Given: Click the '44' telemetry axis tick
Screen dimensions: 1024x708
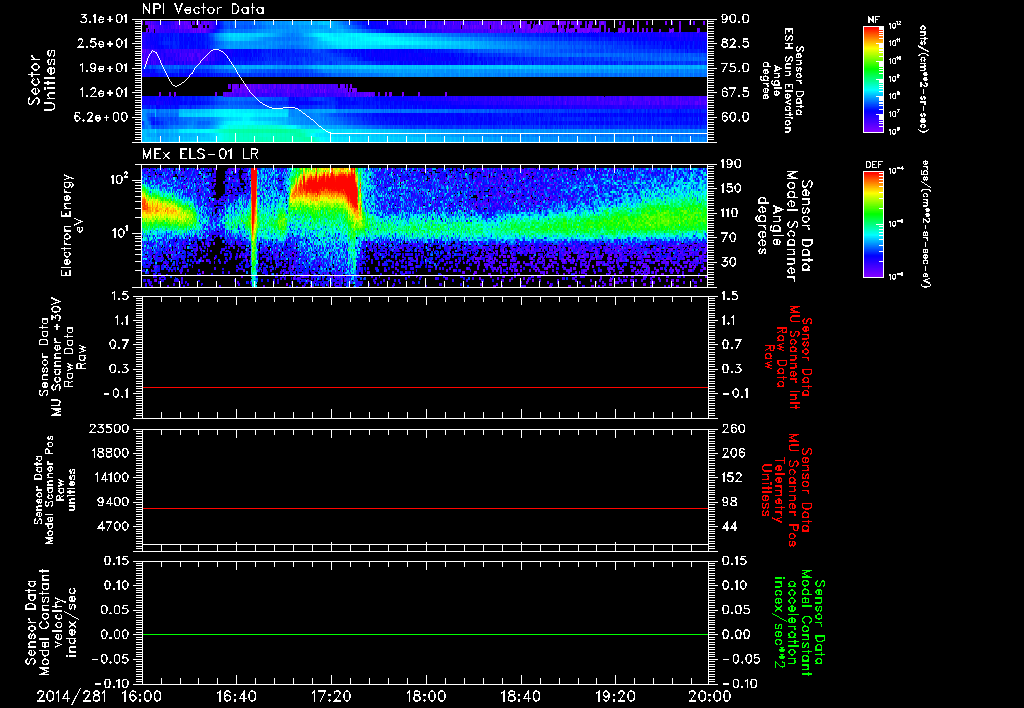Looking at the screenshot, I should click(728, 526).
